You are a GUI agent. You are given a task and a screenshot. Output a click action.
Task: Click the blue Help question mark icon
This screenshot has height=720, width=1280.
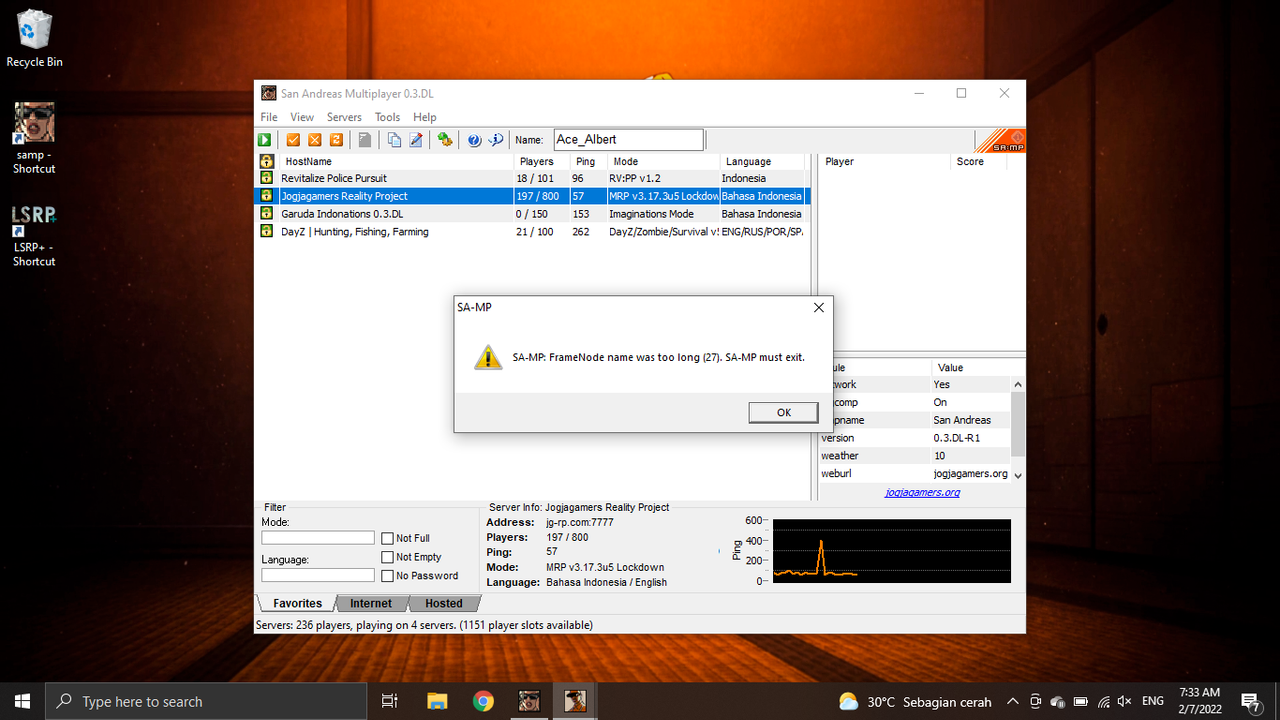[x=474, y=140]
